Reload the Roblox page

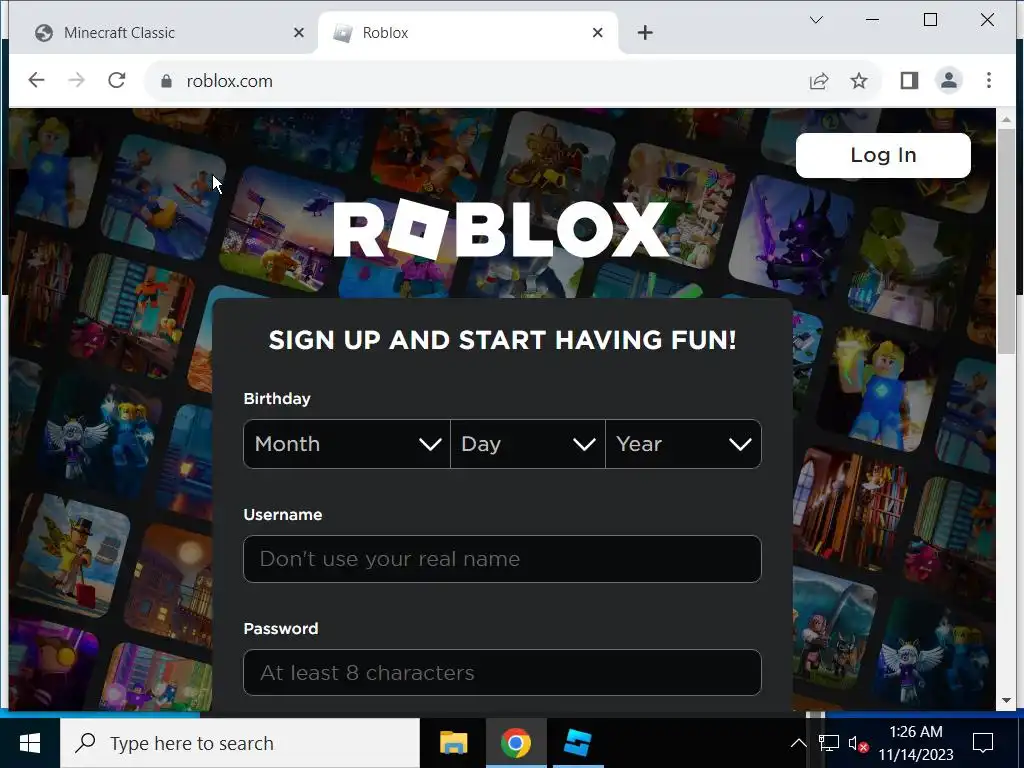click(x=117, y=80)
